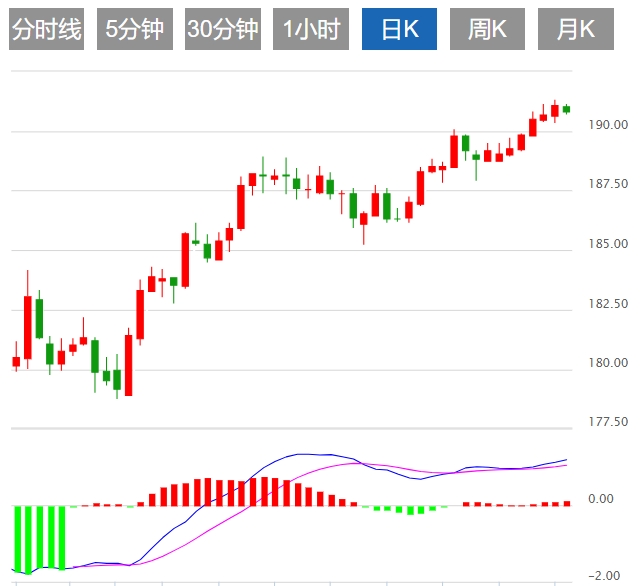Click the MACD 0.00 axis label
The width and height of the screenshot is (640, 586).
600,499
